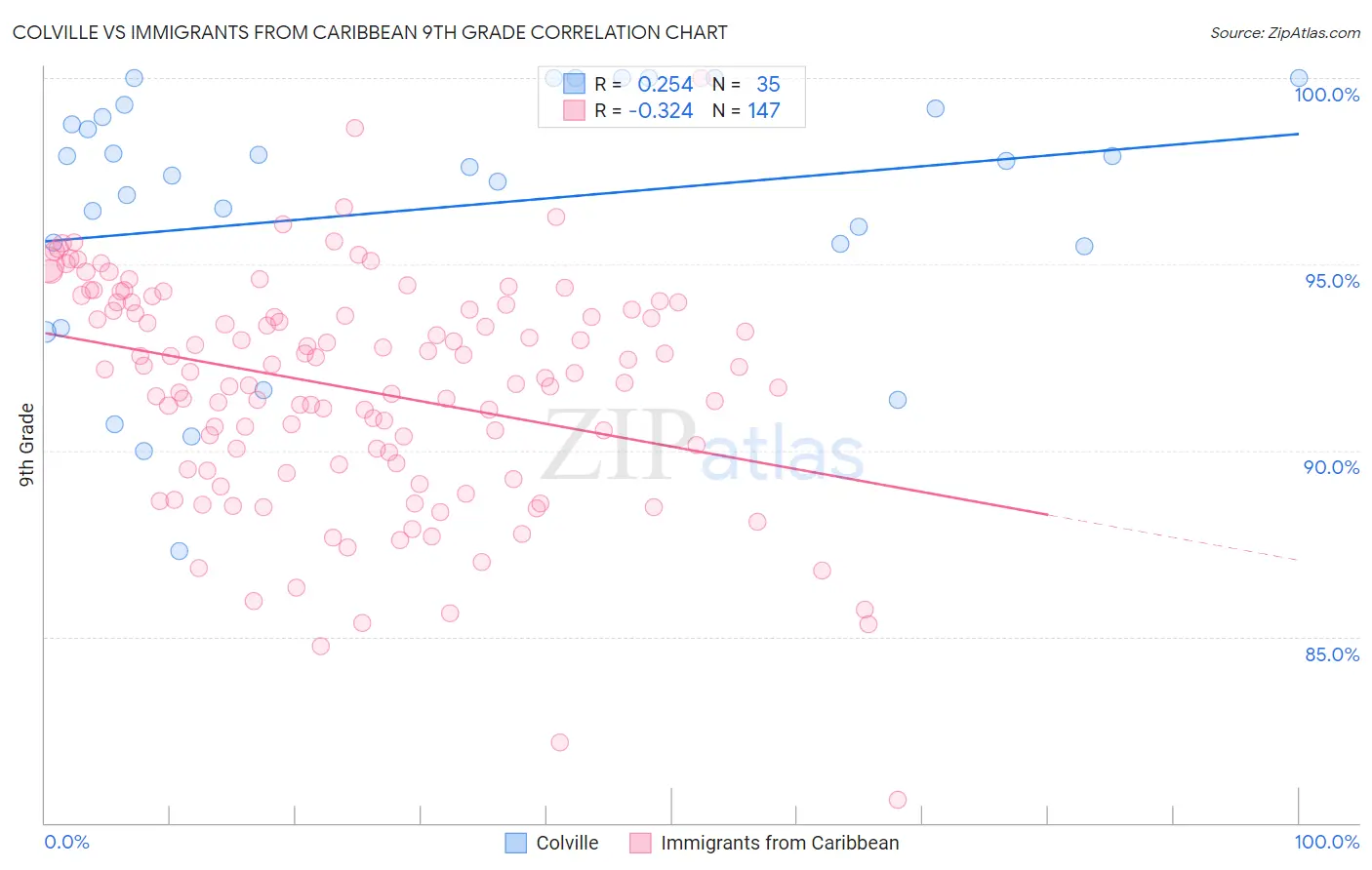Click the blue Colville legend swatch at bottom

tap(516, 843)
